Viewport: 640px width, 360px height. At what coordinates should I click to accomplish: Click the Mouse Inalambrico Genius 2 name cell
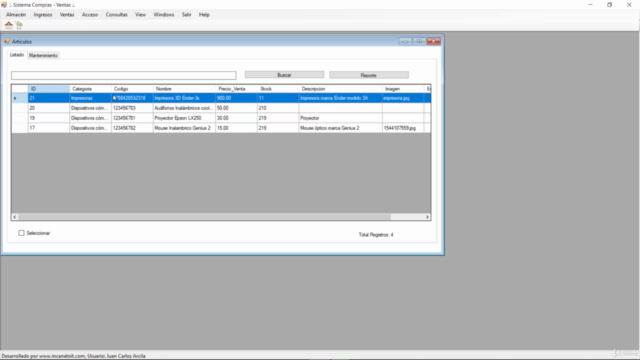(184, 128)
